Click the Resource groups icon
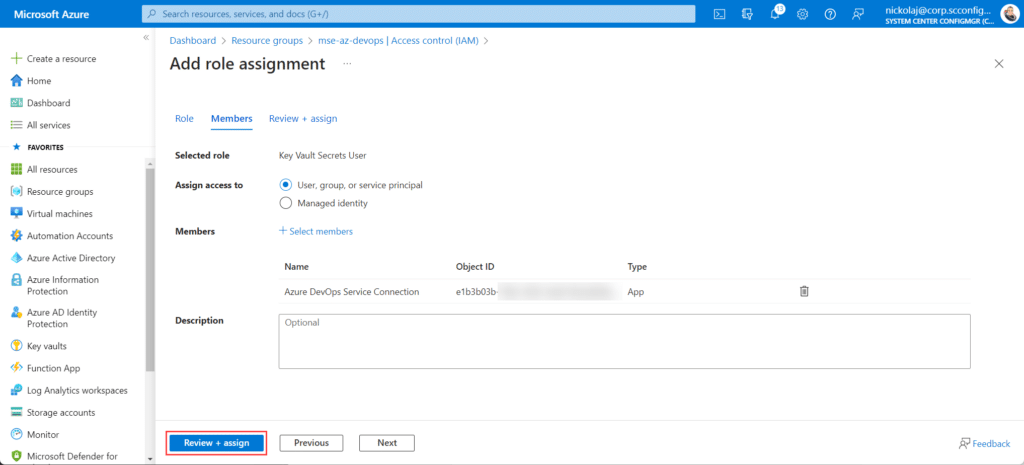This screenshot has width=1024, height=465. click(17, 192)
